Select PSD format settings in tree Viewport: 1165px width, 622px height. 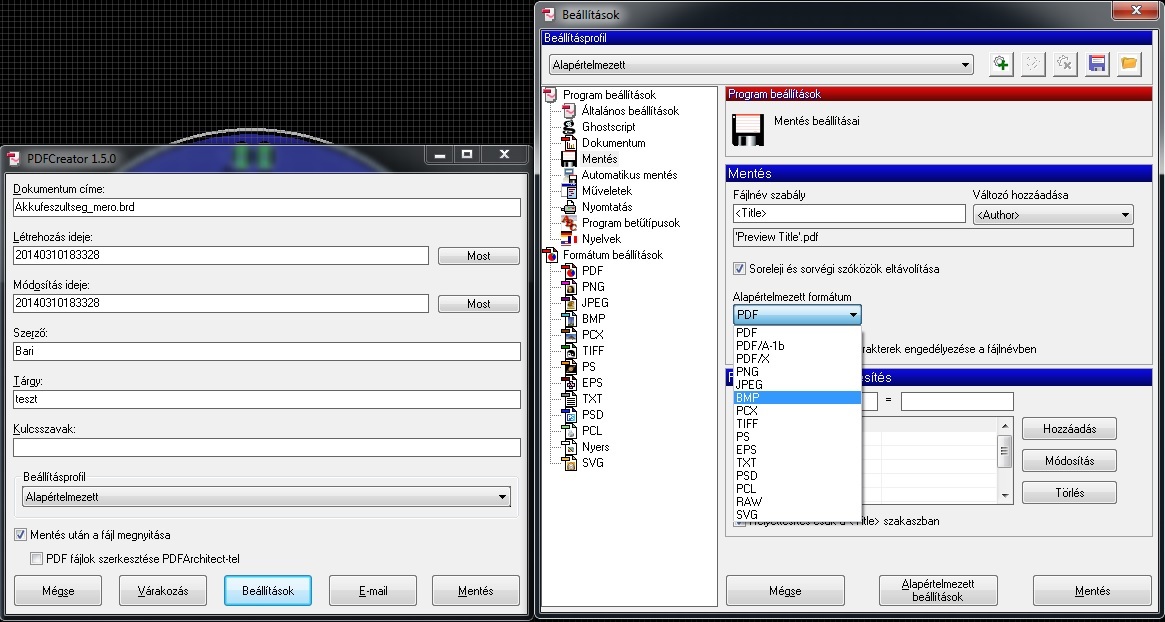pyautogui.click(x=593, y=415)
